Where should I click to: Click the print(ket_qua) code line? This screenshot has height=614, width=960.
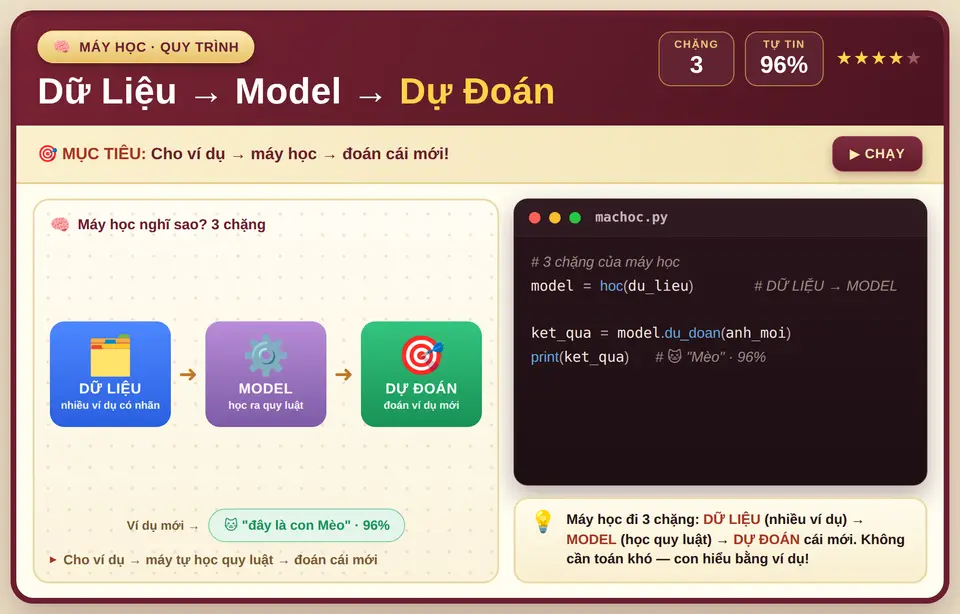click(x=580, y=357)
